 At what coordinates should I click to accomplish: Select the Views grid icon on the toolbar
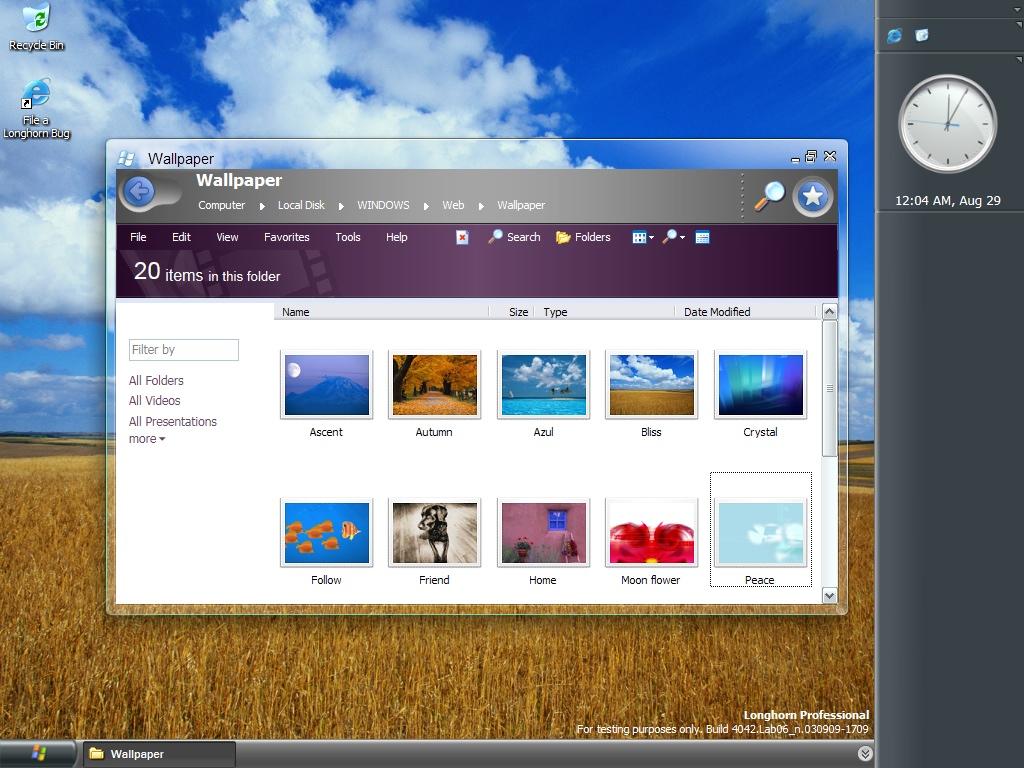(x=639, y=237)
